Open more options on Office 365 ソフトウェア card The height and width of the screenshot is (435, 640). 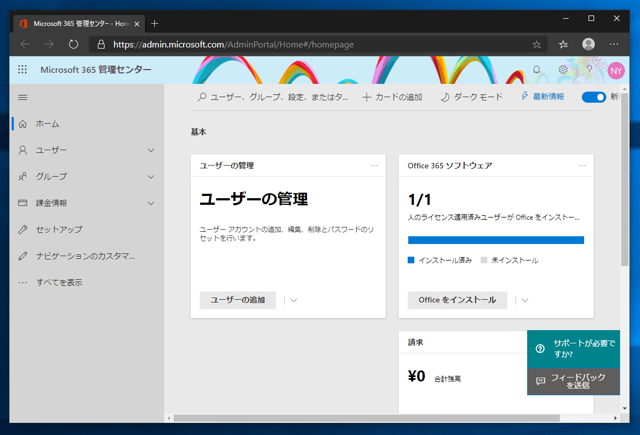pyautogui.click(x=582, y=166)
